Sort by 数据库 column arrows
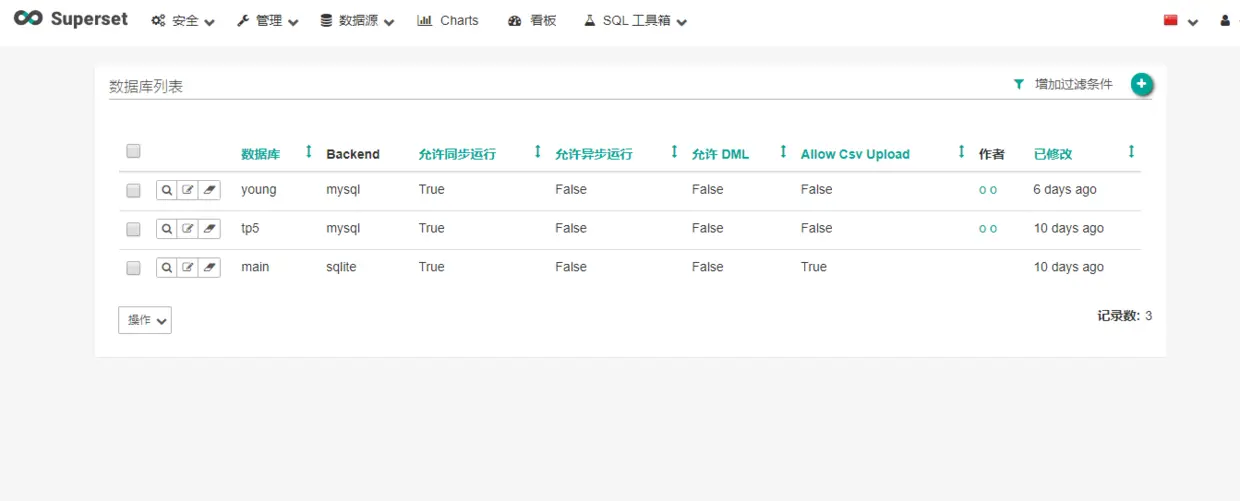 click(308, 152)
